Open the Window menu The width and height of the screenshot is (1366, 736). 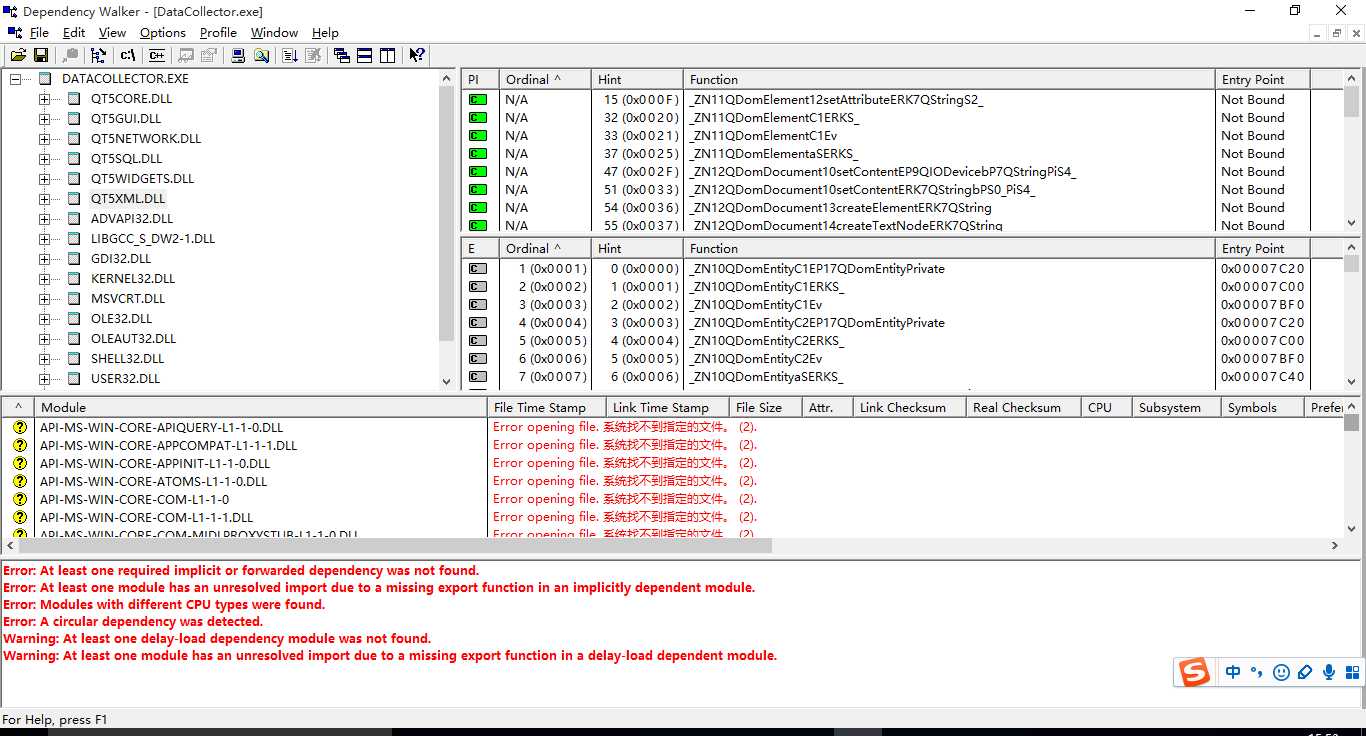[274, 33]
